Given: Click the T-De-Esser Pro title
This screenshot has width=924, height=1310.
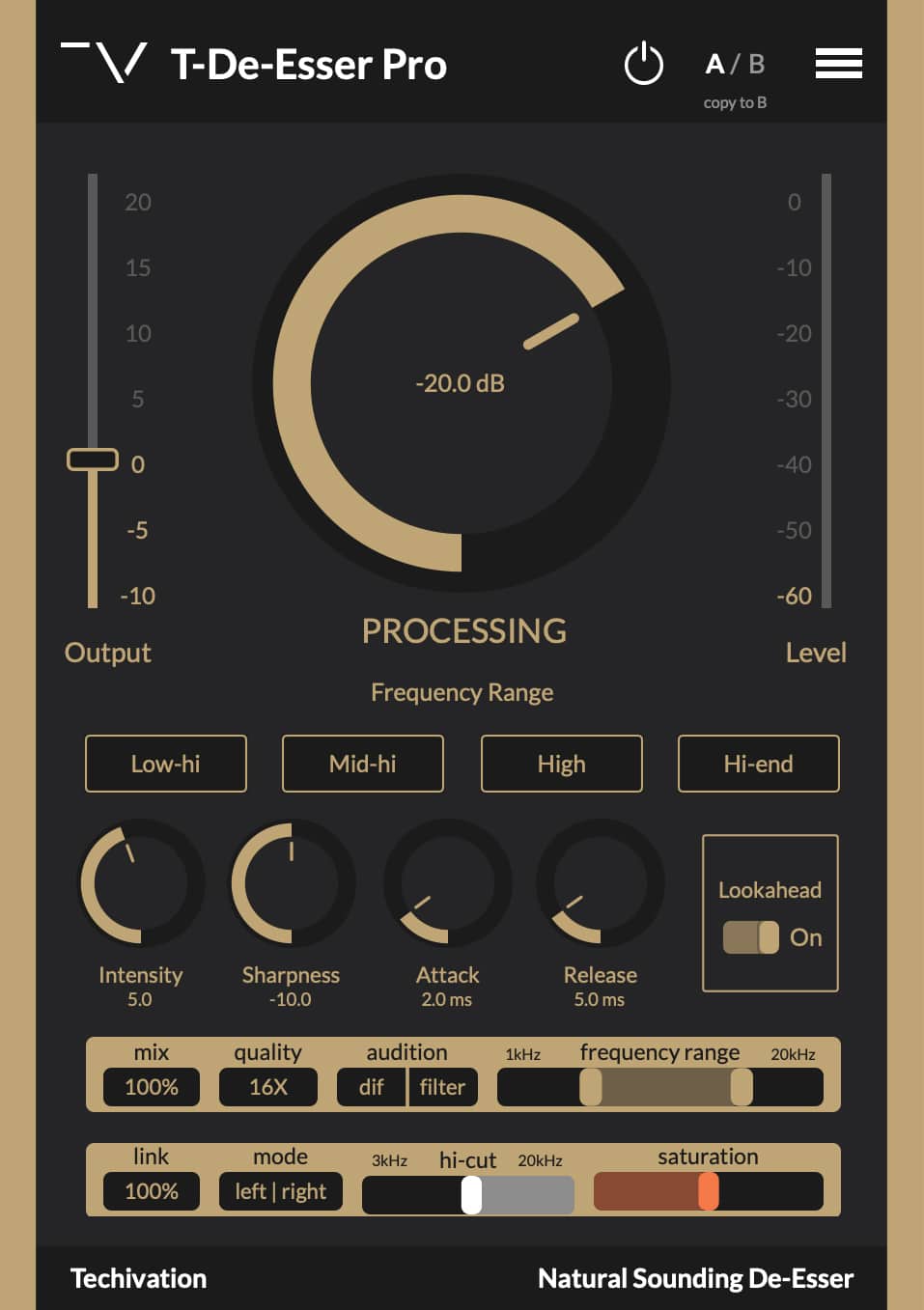Looking at the screenshot, I should click(309, 65).
